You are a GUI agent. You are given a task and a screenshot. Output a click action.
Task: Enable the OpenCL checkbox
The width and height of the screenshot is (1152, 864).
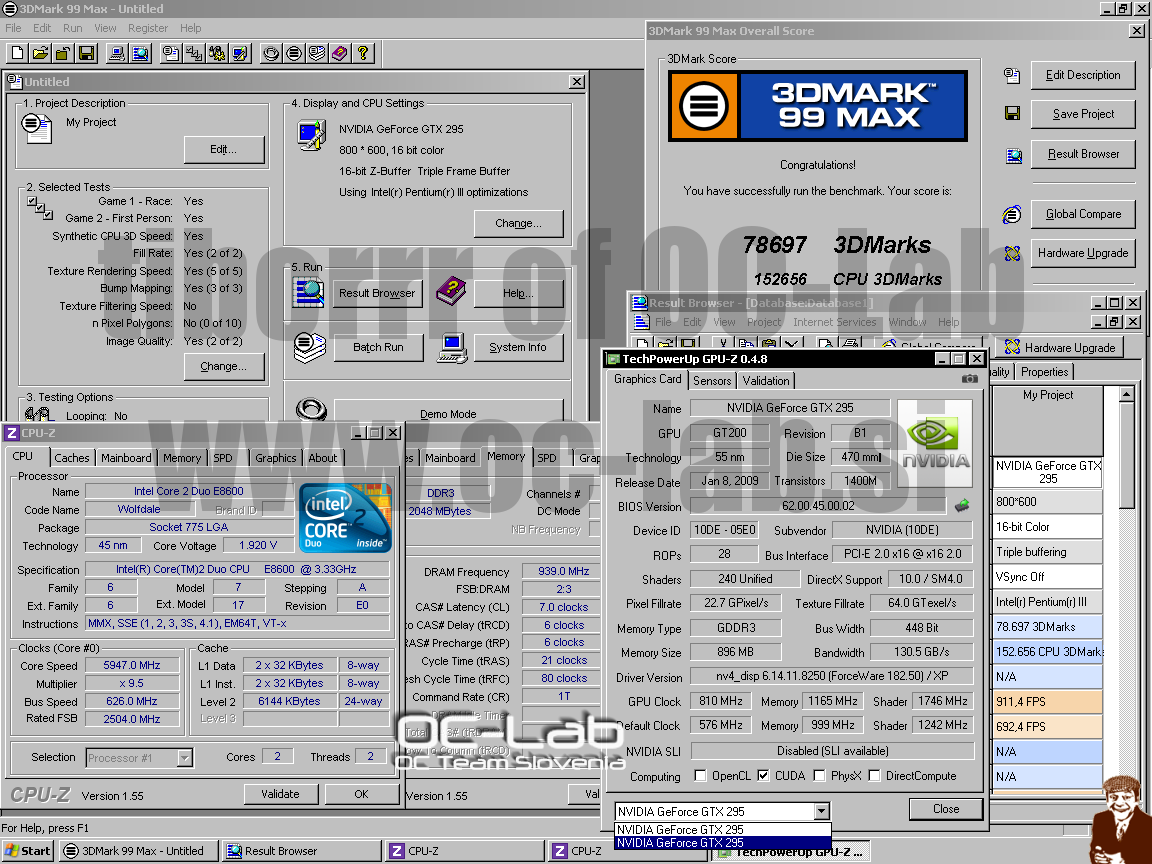(x=700, y=775)
